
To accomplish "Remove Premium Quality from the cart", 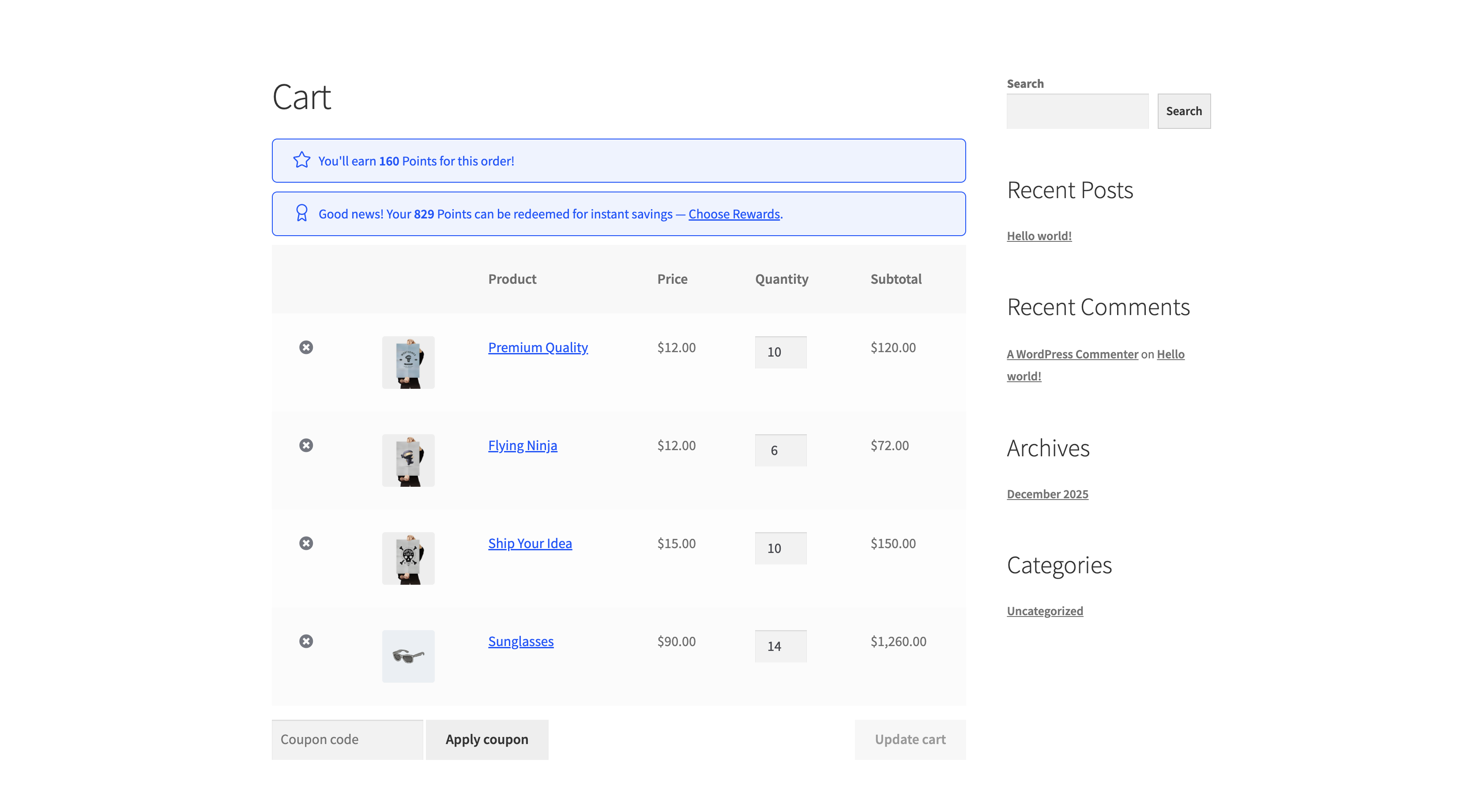I will [x=306, y=347].
